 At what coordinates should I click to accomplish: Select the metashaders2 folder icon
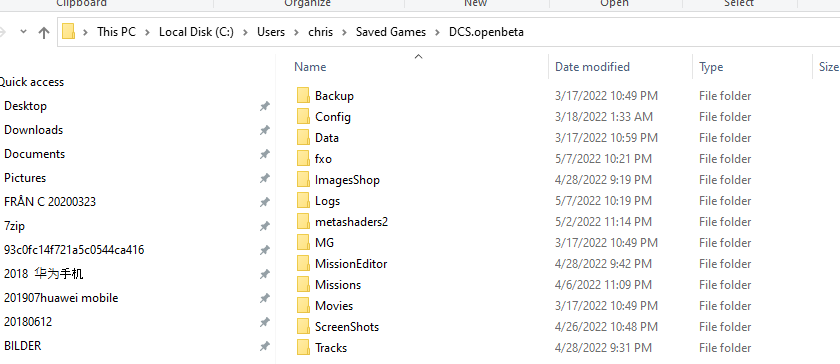303,221
